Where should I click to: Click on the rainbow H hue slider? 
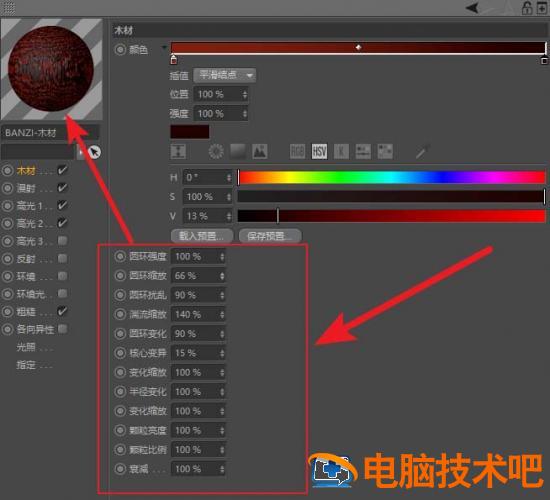point(391,178)
